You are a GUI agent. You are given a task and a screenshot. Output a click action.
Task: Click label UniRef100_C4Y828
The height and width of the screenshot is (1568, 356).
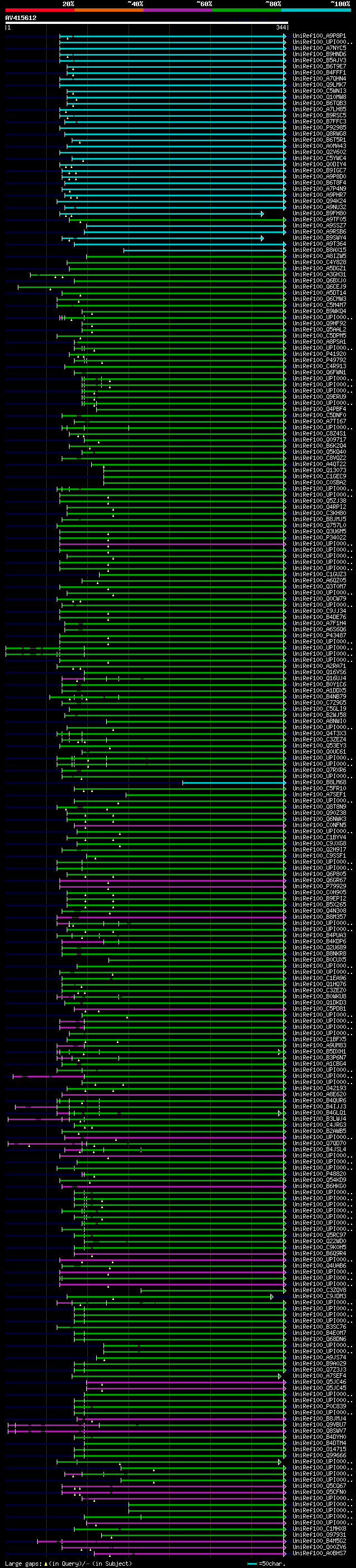click(x=319, y=263)
